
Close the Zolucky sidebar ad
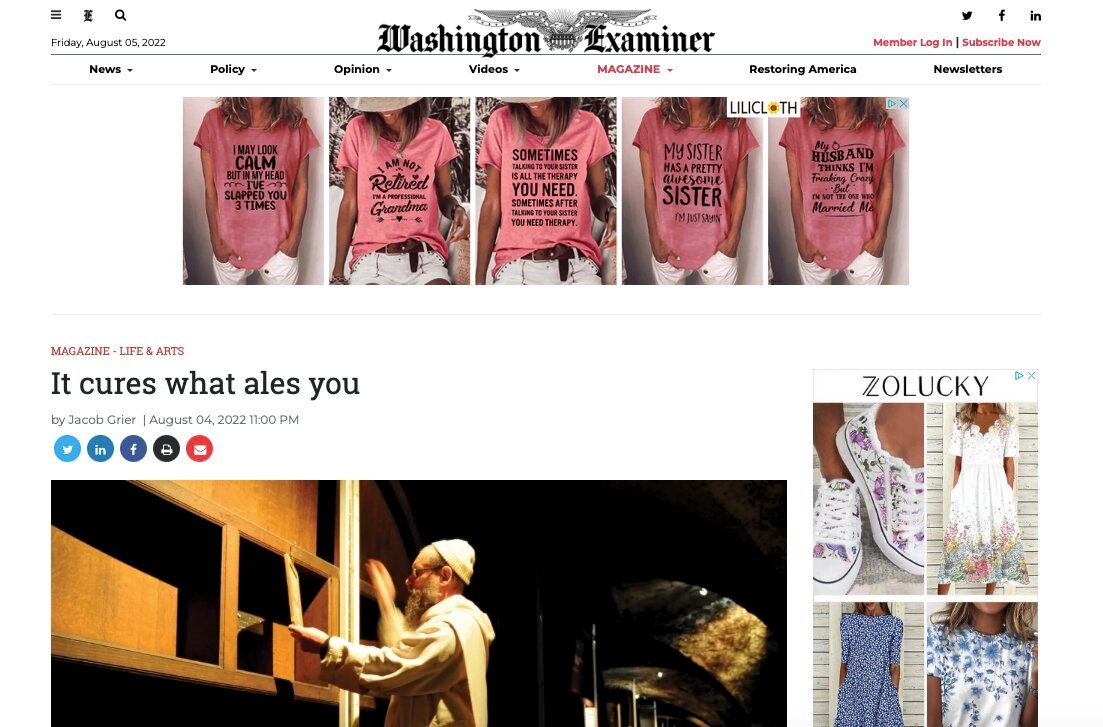pos(1031,376)
